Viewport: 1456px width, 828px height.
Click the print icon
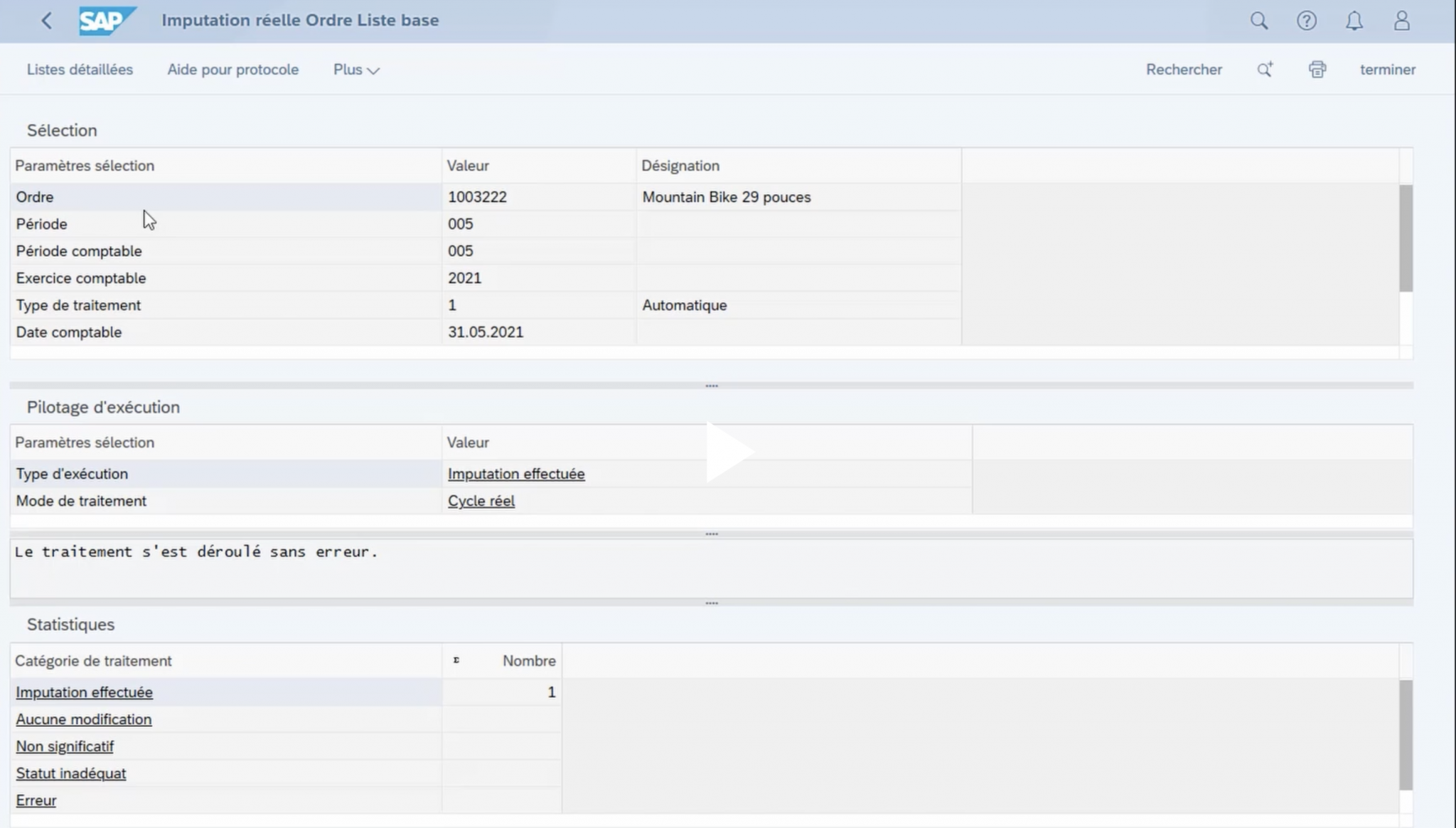[1317, 70]
